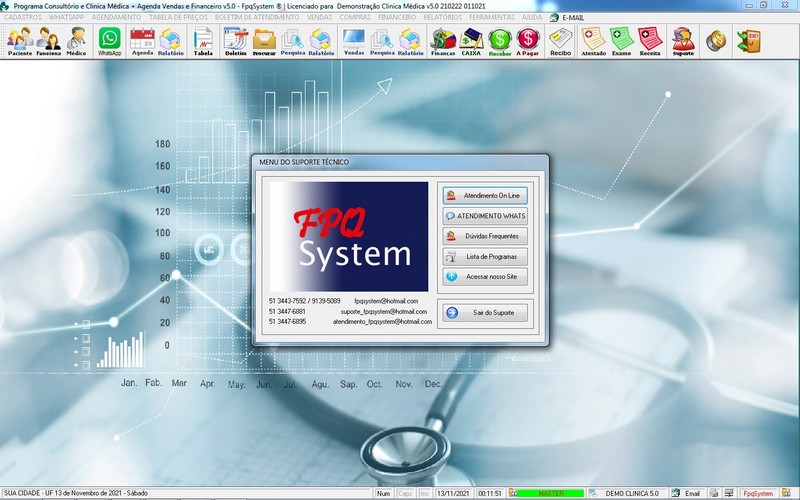Open the VENDAS menu
Image resolution: width=800 pixels, height=500 pixels.
pos(319,17)
